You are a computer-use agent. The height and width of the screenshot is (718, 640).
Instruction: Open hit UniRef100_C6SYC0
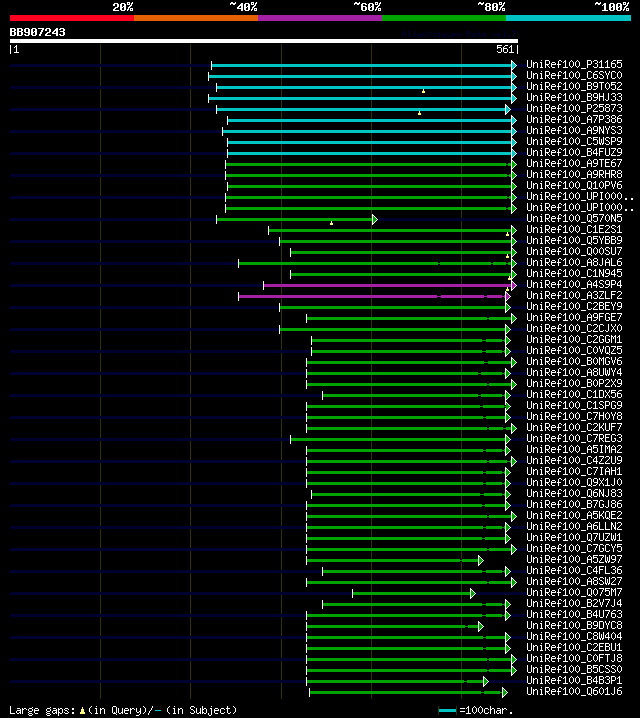[x=574, y=76]
